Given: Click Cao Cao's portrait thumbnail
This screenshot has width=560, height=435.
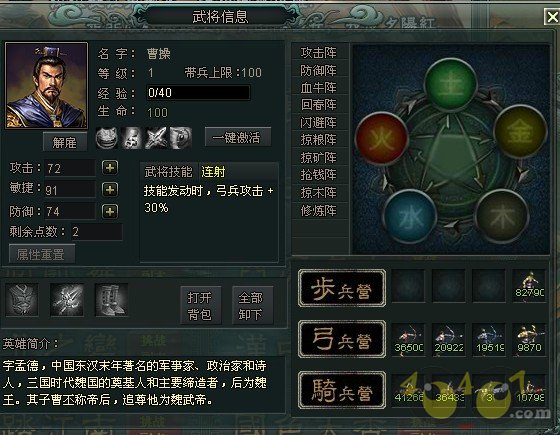Looking at the screenshot, I should [46, 85].
